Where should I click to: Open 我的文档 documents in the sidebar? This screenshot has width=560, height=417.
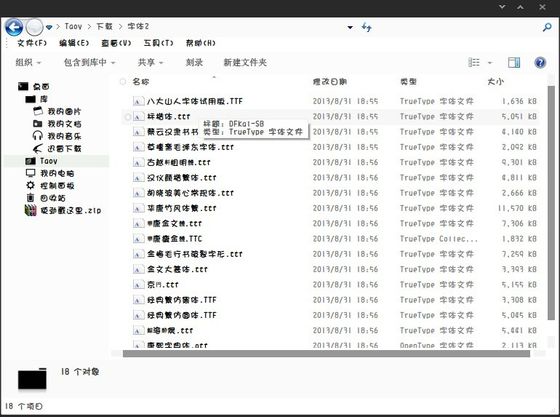point(57,124)
